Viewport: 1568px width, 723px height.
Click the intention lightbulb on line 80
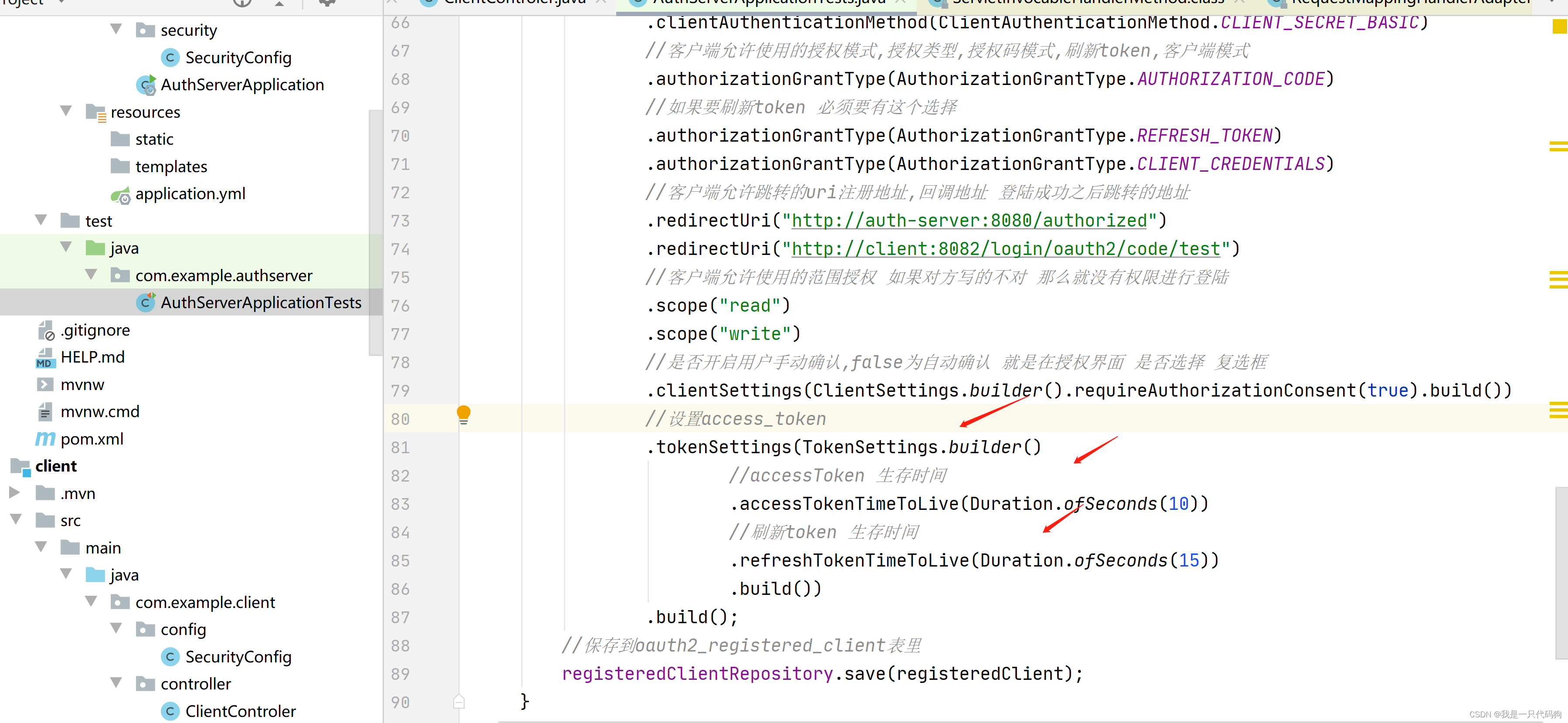(x=463, y=414)
